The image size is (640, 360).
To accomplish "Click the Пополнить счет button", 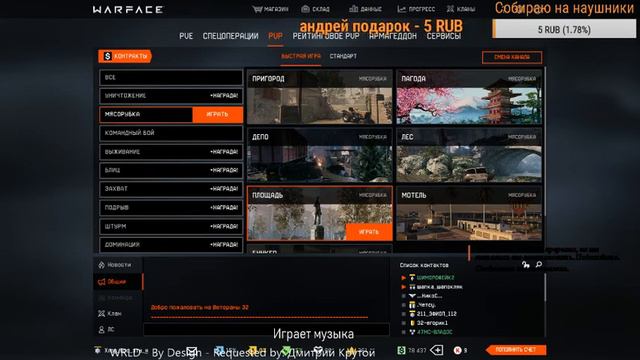I will (x=516, y=350).
